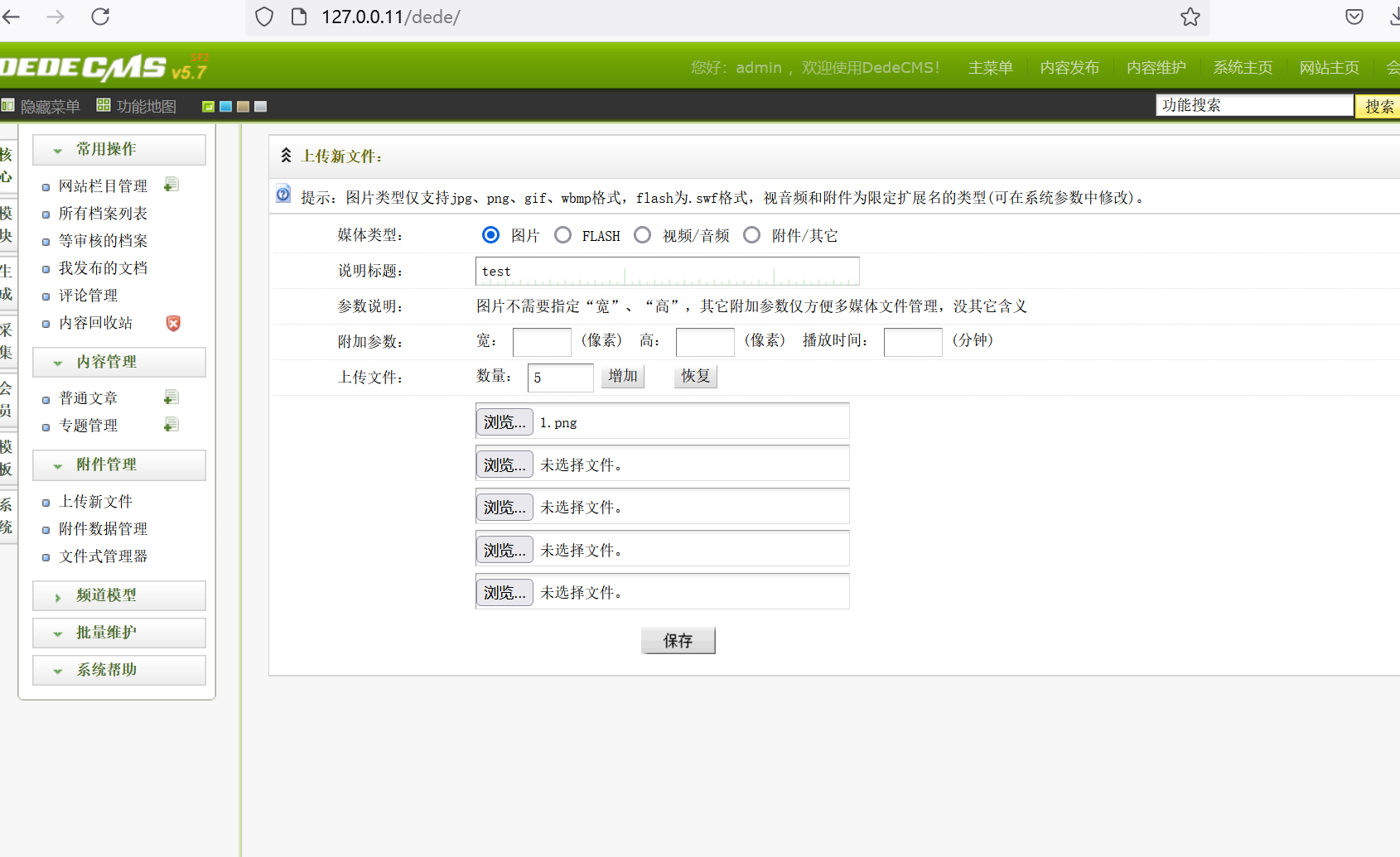Image resolution: width=1400 pixels, height=857 pixels.
Task: Click the add-document icon beside 网站栏目管理
Action: 171,185
